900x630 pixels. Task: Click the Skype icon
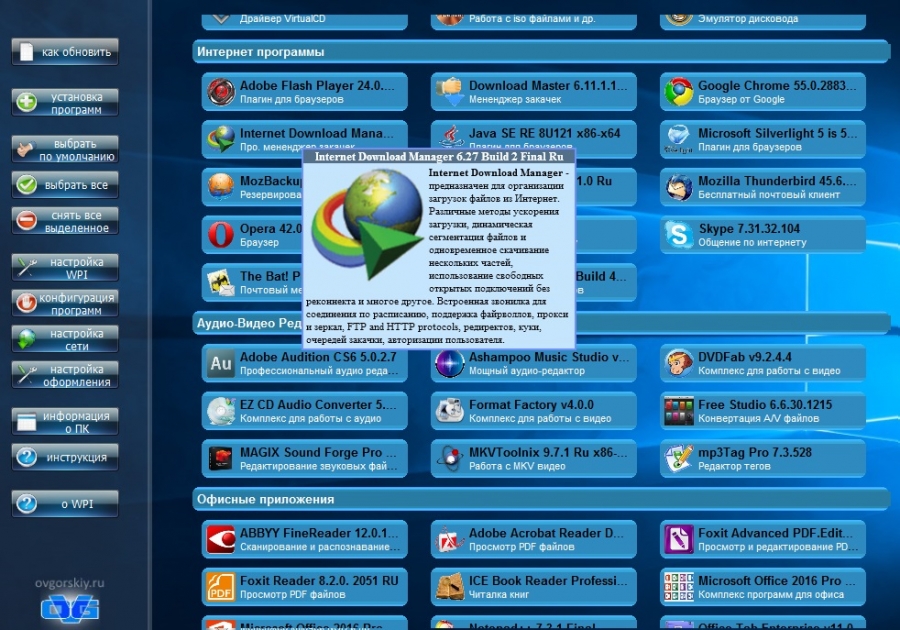[x=678, y=235]
